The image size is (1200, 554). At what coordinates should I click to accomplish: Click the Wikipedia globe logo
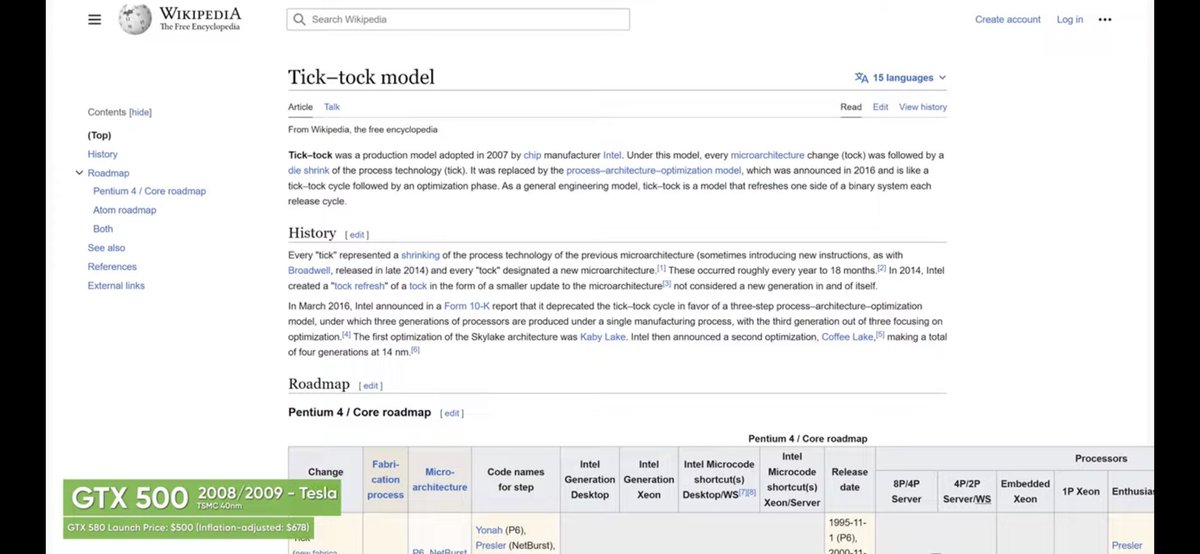[135, 19]
